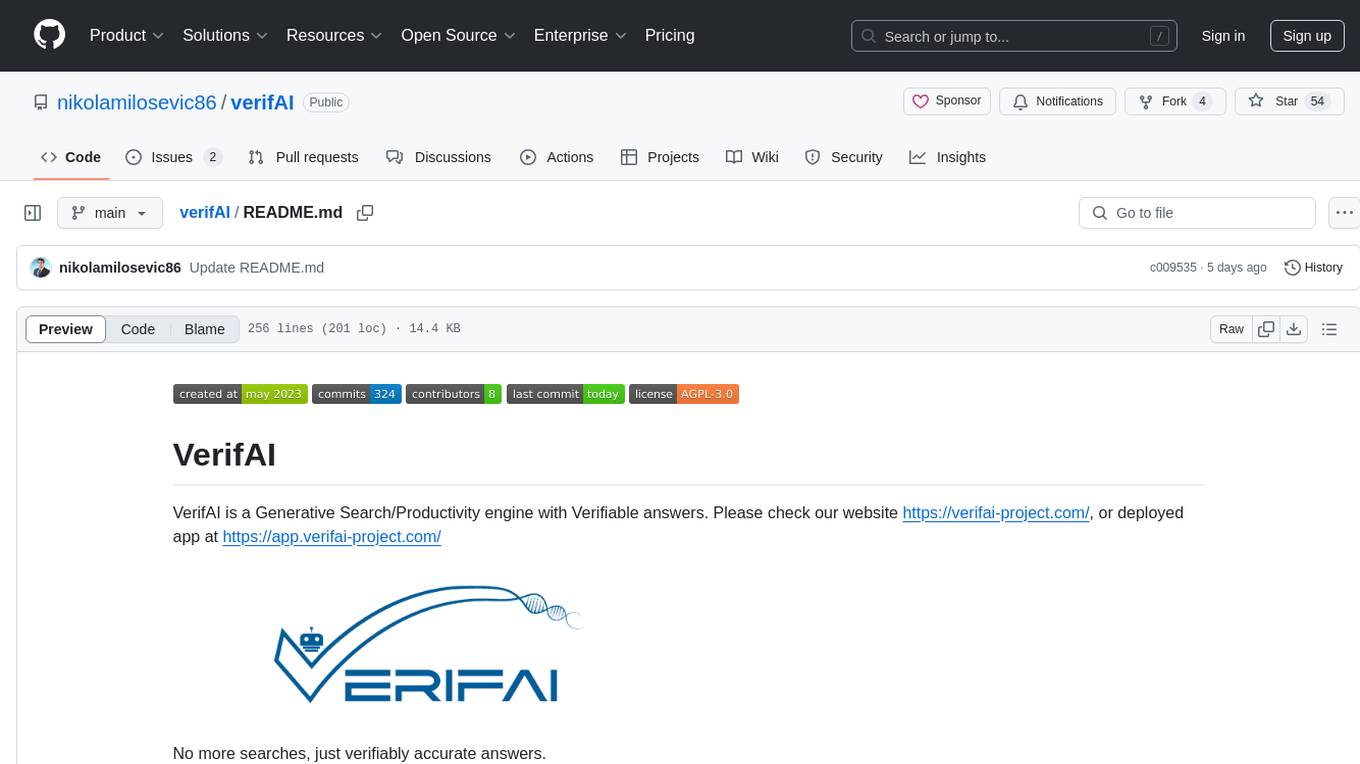Click the commits 324 badge
This screenshot has height=764, width=1360.
tap(356, 394)
